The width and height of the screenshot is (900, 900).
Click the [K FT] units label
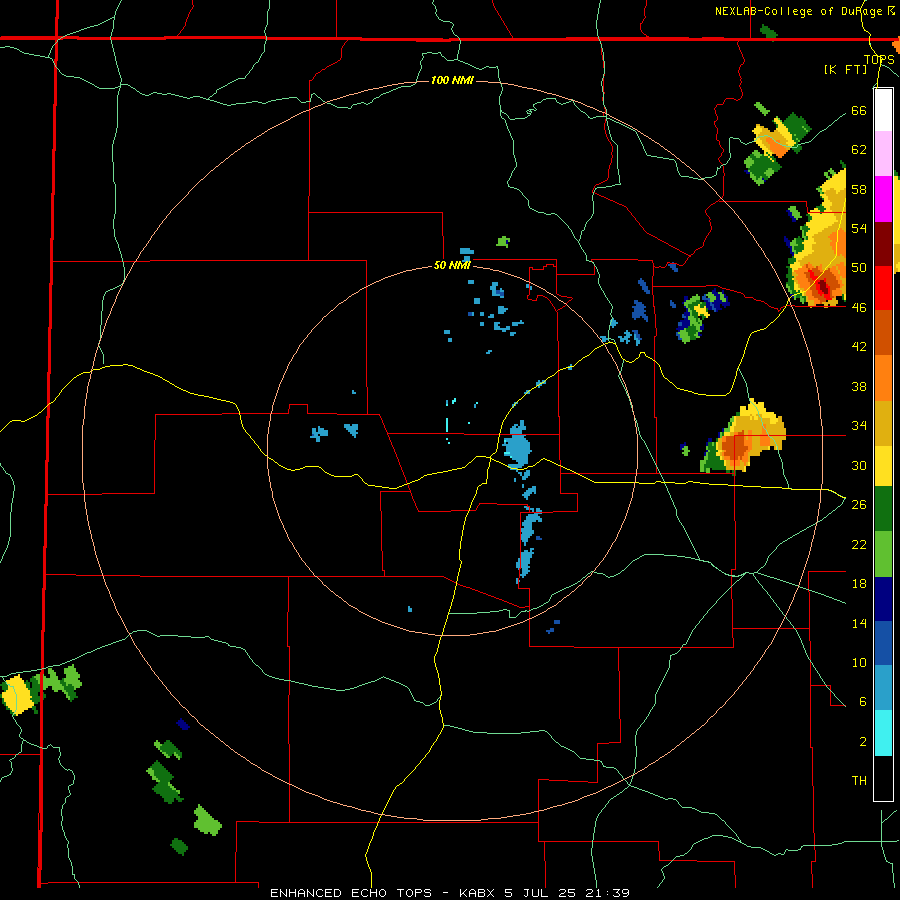845,69
